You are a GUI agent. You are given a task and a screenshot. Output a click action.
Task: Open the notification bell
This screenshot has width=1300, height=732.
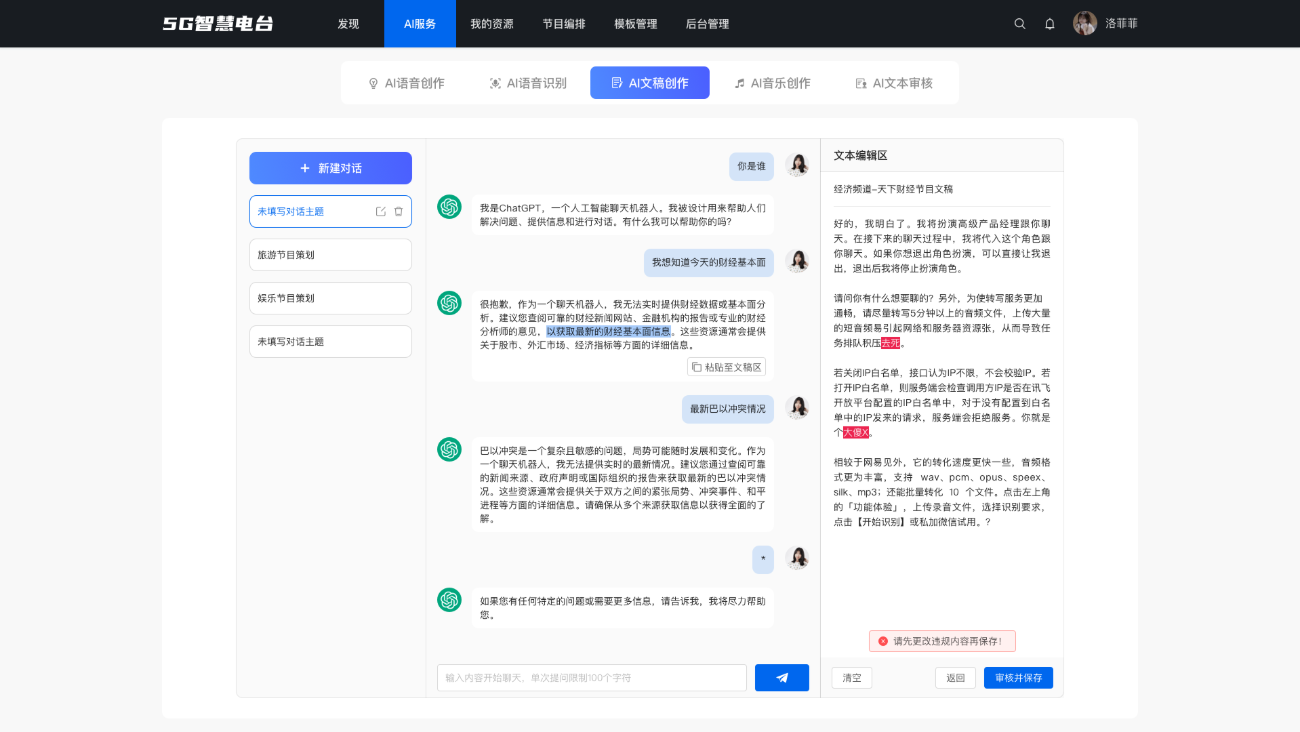(1050, 24)
